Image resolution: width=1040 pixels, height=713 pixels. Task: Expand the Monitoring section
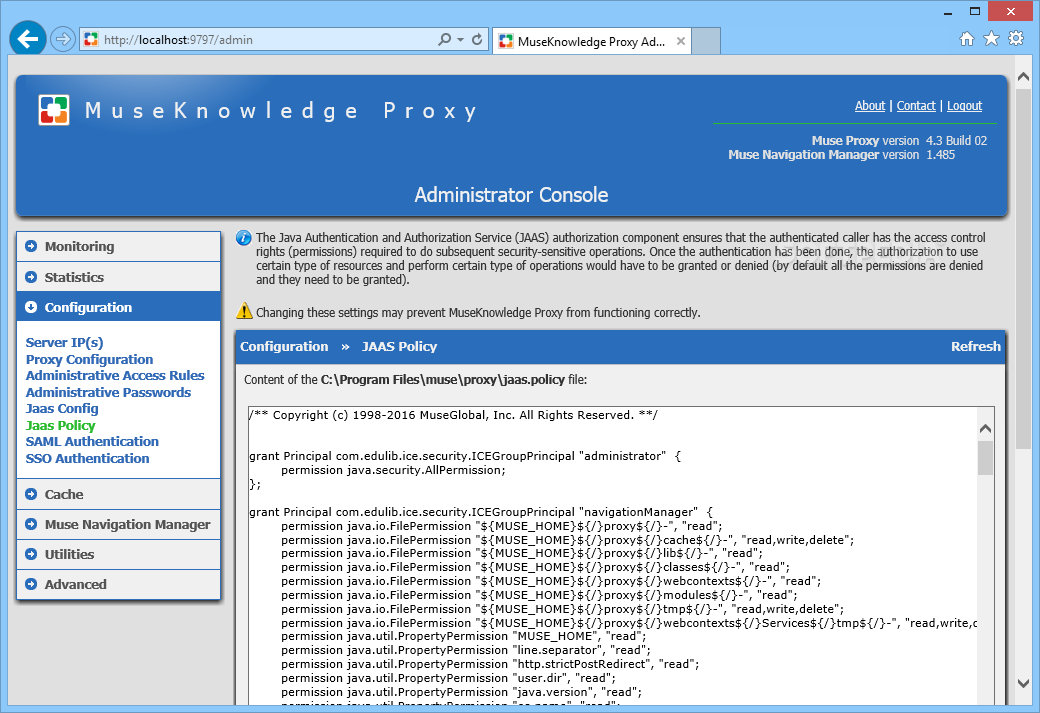tap(119, 246)
